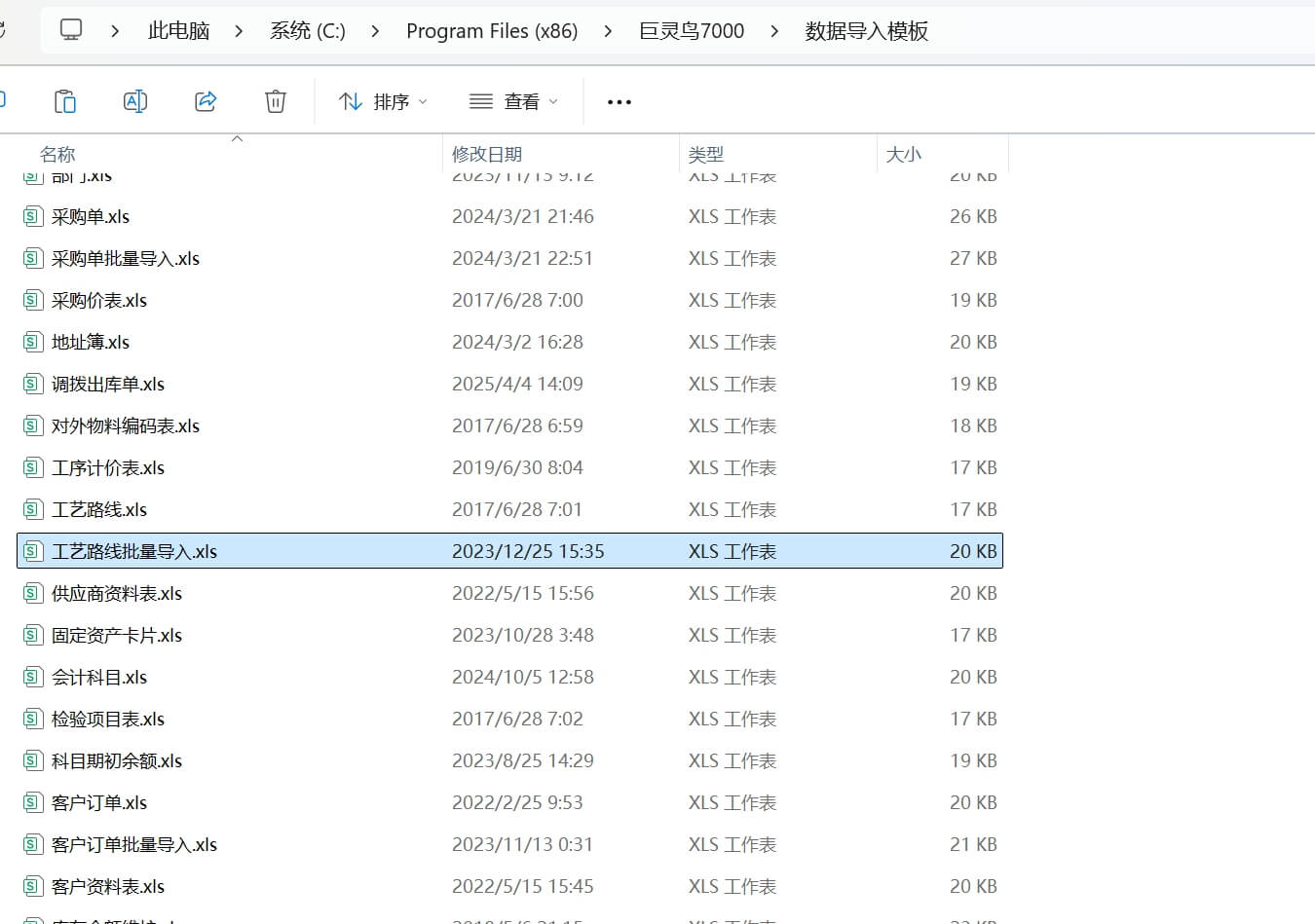The height and width of the screenshot is (924, 1315).
Task: Expand chevron after 巨灵鸟7000 in breadcrumb
Action: 774,31
